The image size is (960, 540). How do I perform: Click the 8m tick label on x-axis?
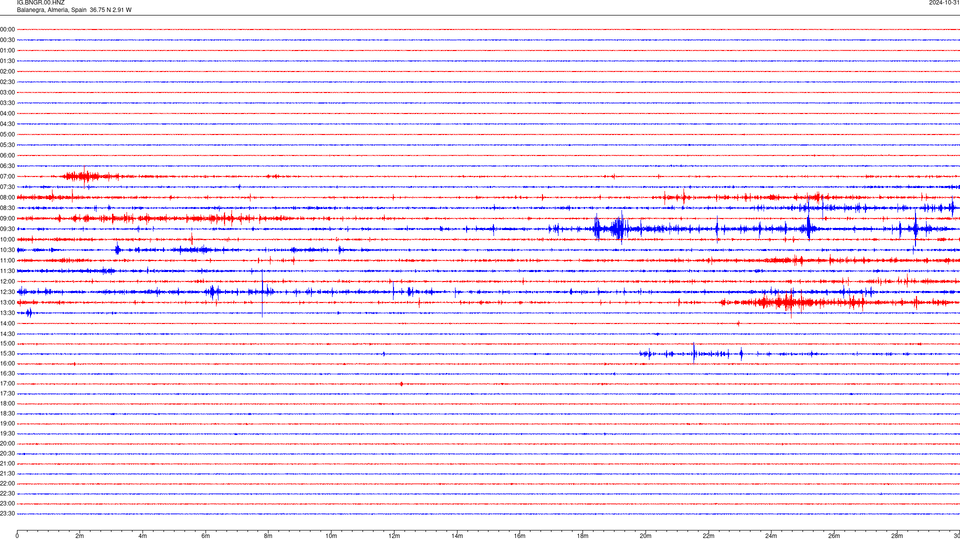click(x=268, y=536)
